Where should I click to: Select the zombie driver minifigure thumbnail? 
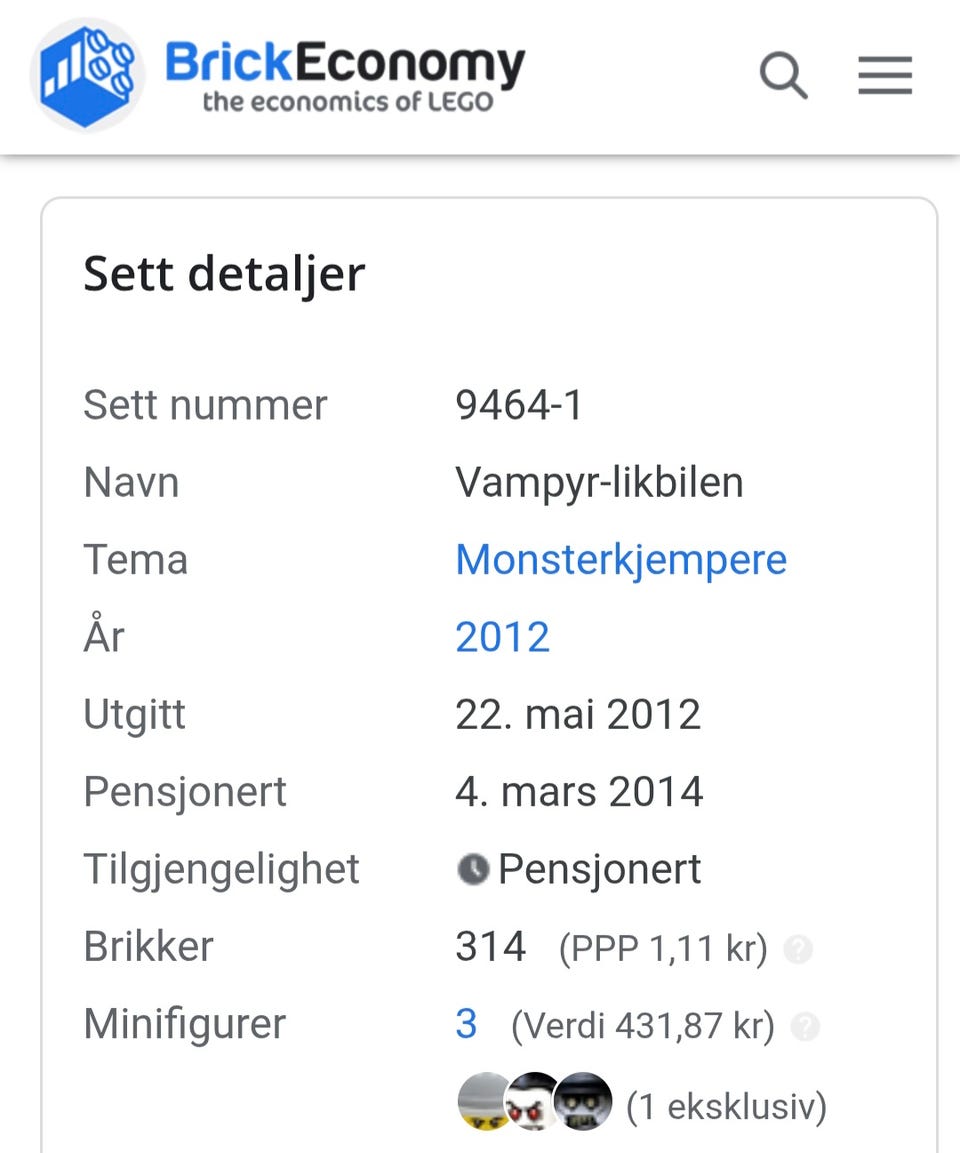pyautogui.click(x=583, y=1101)
